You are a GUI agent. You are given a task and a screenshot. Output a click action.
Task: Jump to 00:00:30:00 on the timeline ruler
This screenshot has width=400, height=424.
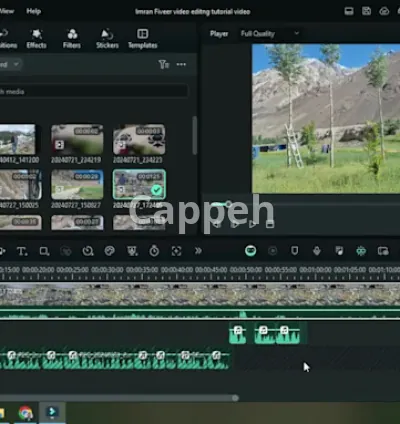coord(107,270)
